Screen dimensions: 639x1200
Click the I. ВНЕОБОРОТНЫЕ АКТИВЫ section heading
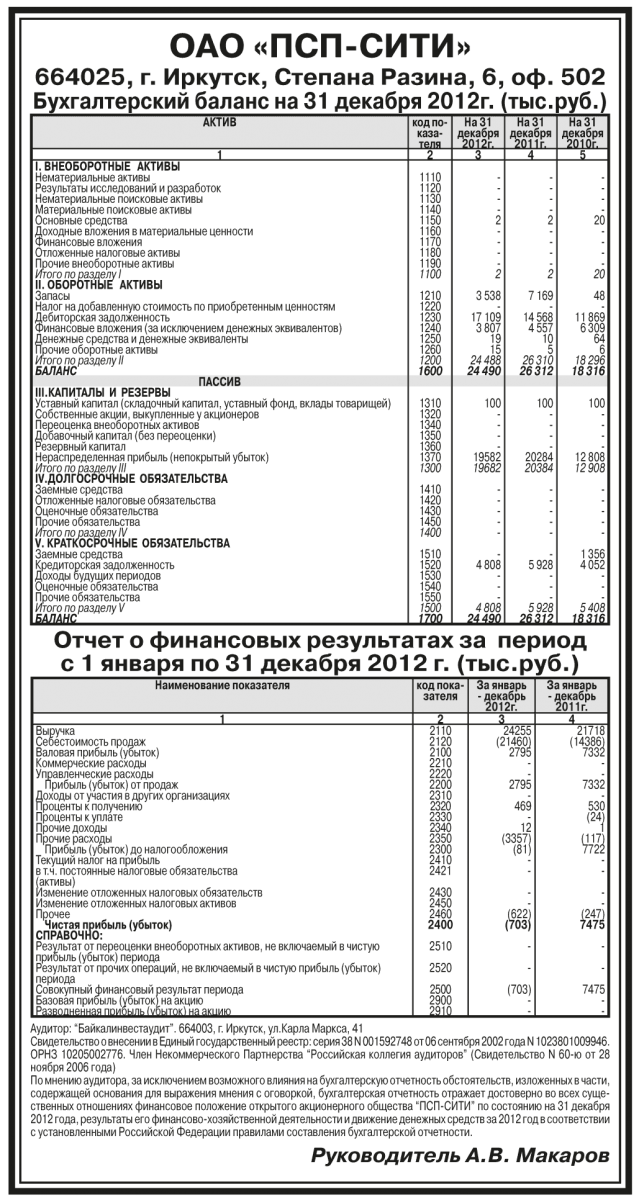point(108,165)
